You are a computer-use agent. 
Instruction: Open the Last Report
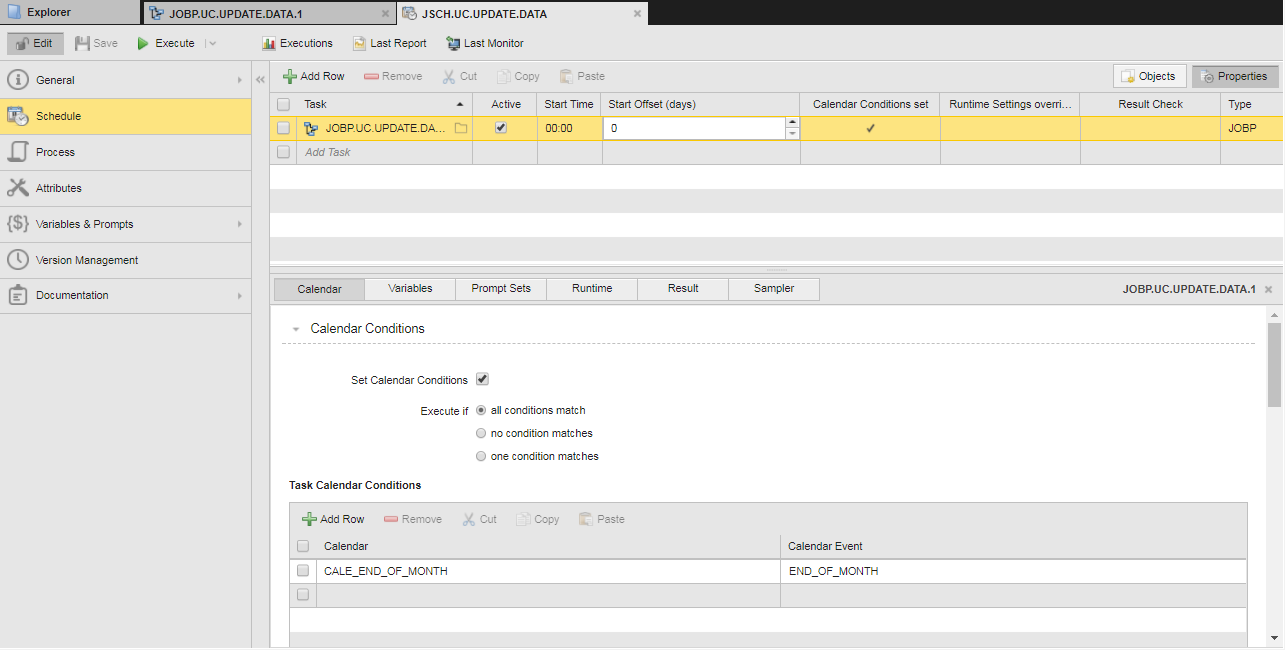[389, 44]
